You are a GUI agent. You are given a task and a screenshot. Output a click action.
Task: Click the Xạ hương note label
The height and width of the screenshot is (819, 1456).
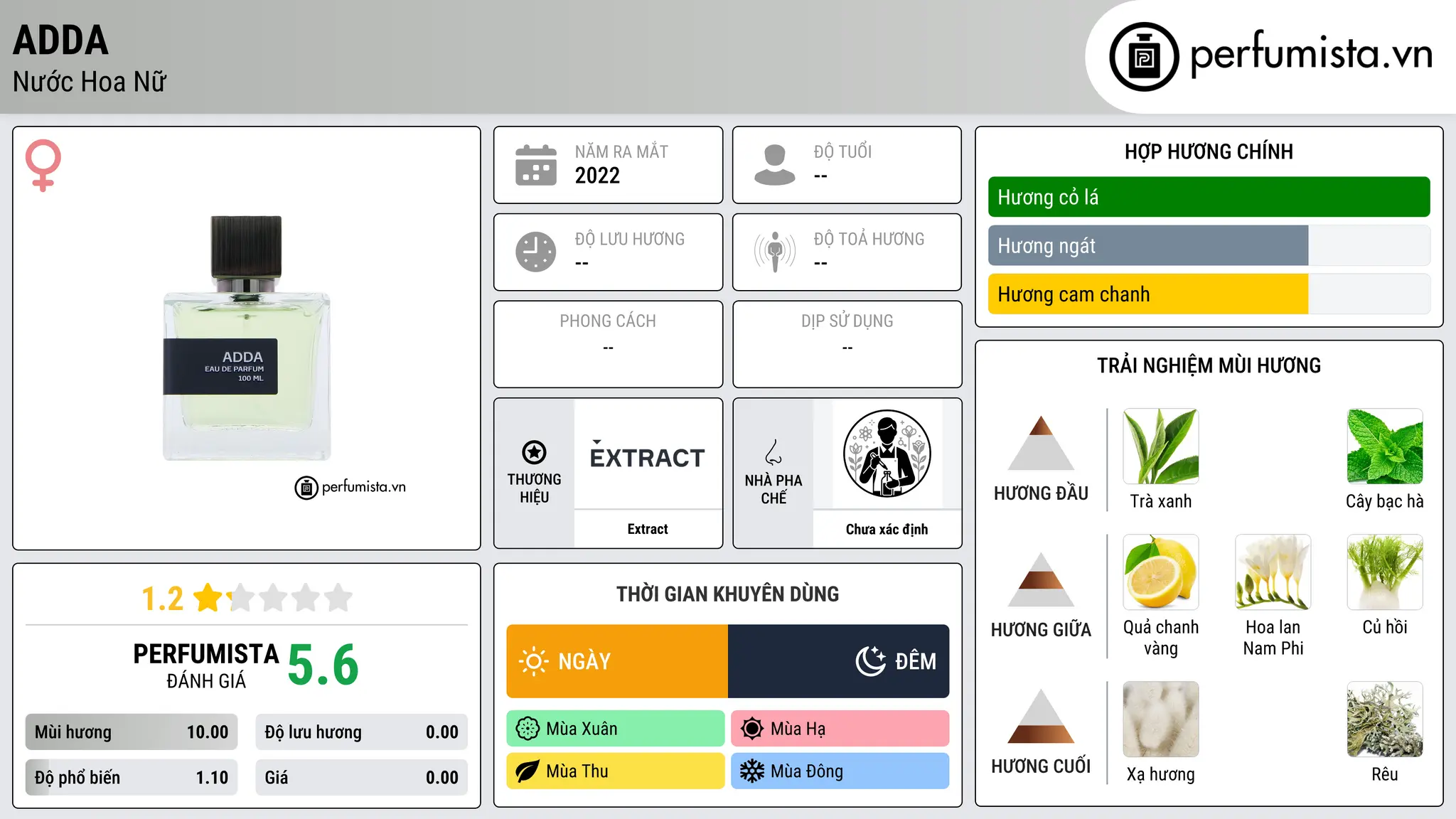(x=1161, y=774)
